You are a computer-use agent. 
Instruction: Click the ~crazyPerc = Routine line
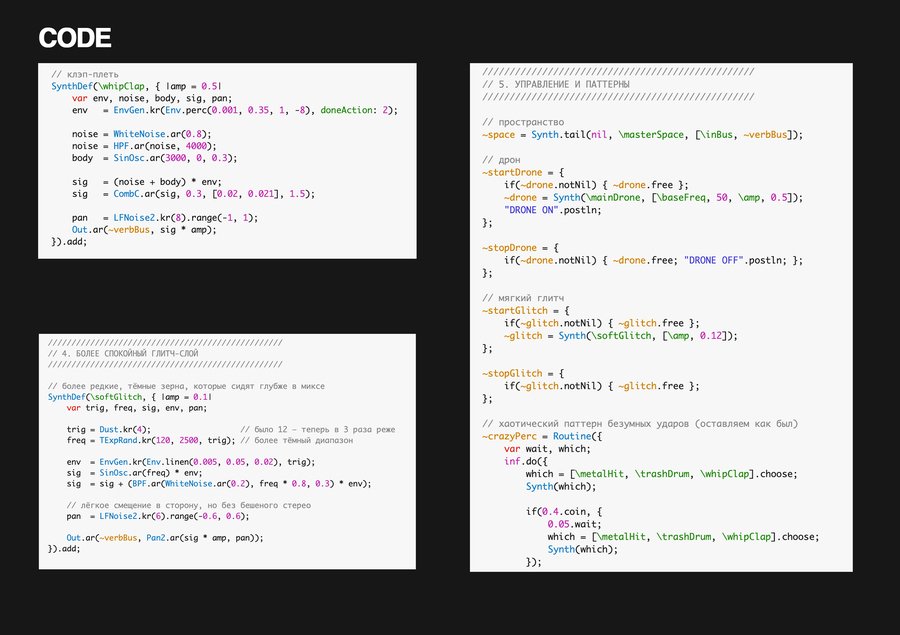(540, 437)
